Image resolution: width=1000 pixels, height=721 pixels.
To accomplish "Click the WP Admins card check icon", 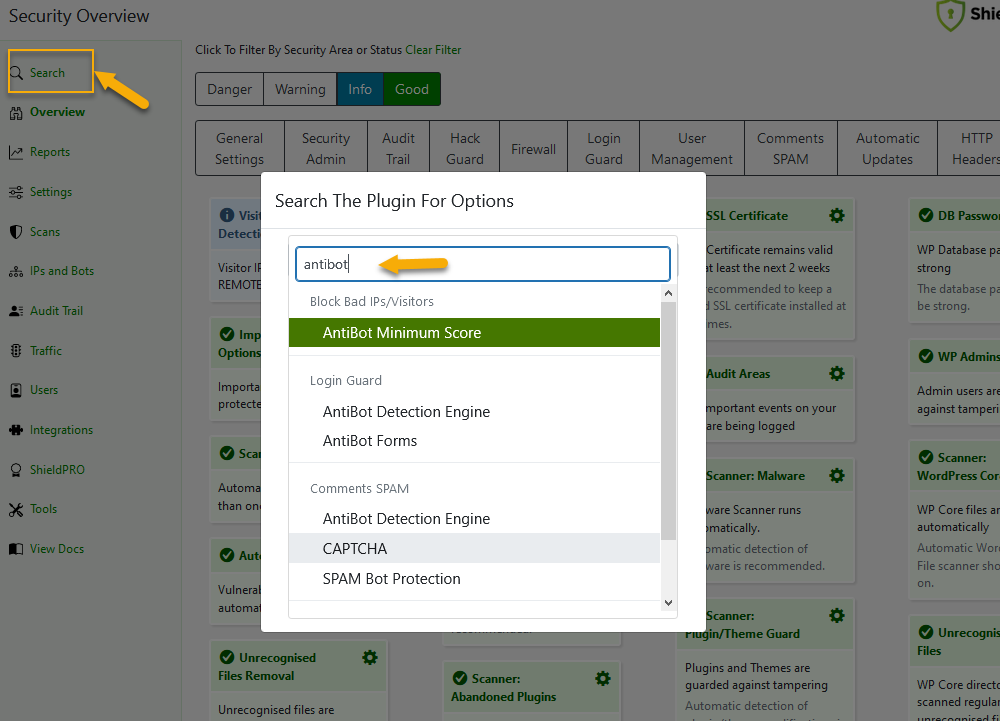I will (925, 356).
